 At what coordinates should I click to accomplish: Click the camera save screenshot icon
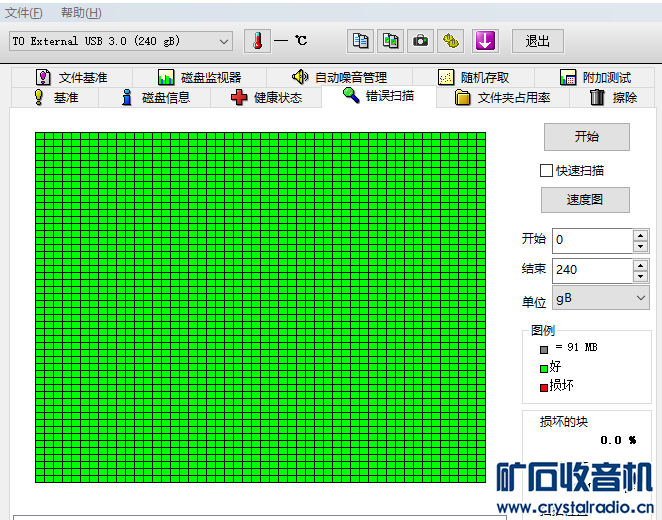coord(420,41)
